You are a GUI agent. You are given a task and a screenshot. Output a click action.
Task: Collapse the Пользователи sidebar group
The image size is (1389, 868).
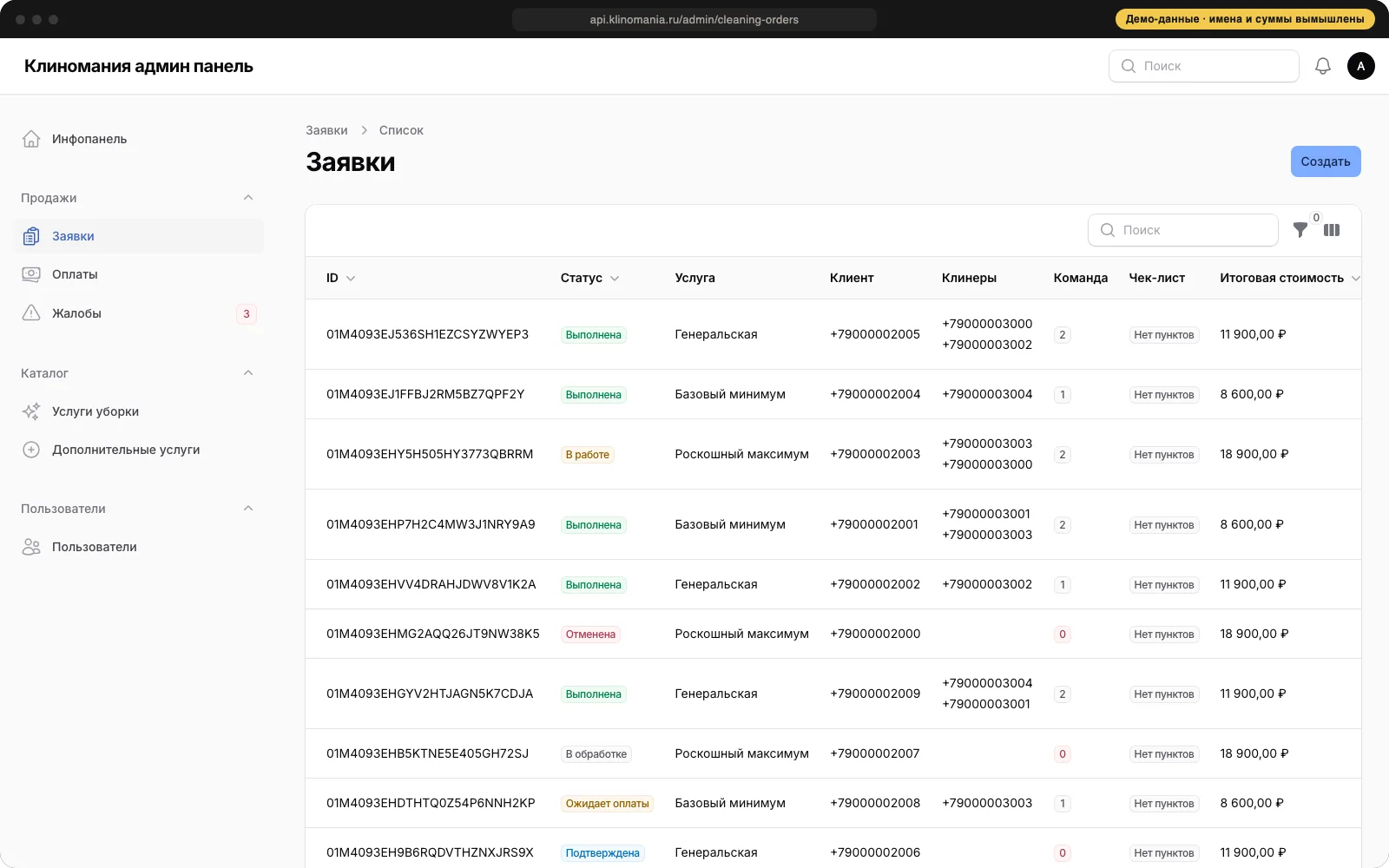(x=248, y=509)
